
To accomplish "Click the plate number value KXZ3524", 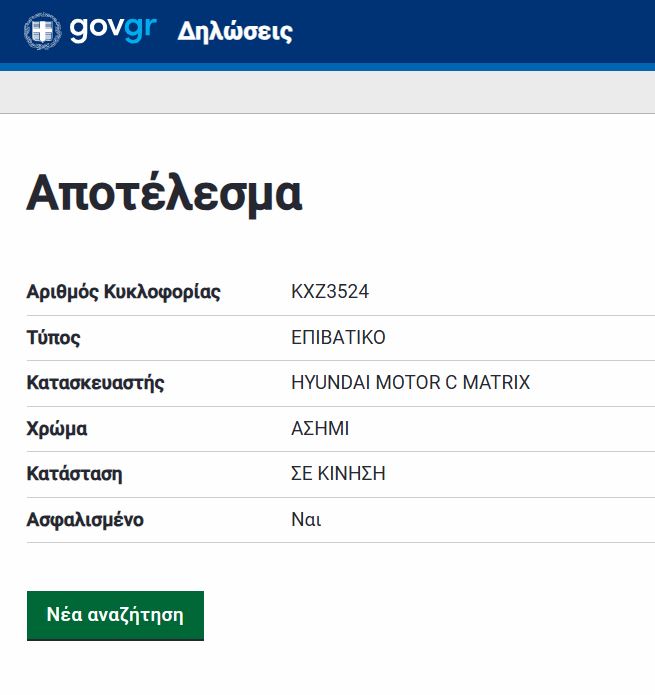I will (330, 292).
